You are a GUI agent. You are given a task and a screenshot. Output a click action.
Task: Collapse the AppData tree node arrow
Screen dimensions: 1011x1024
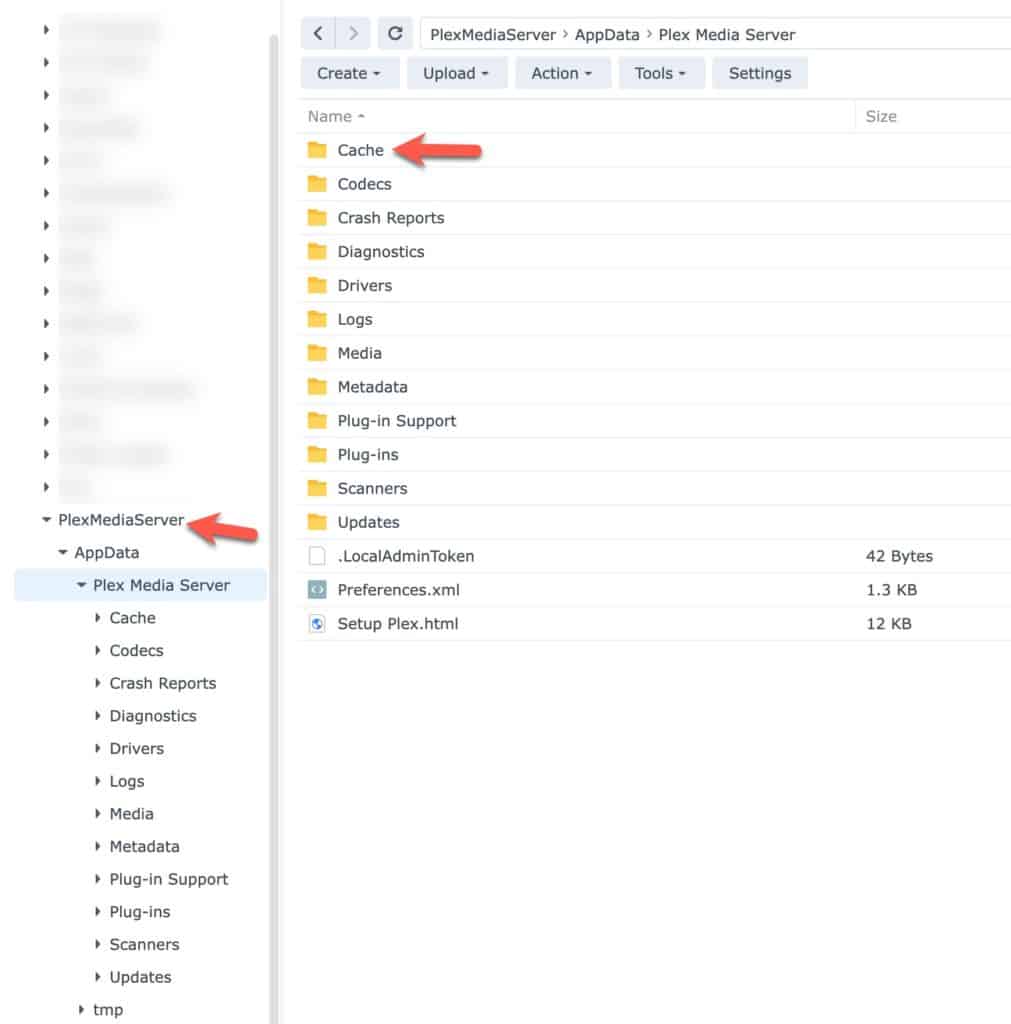tap(63, 552)
